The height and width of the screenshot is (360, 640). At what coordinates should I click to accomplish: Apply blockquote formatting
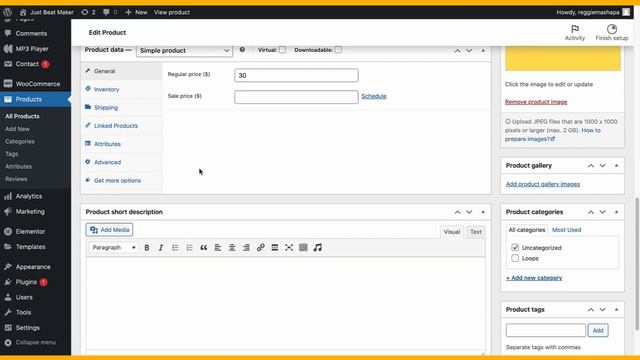pyautogui.click(x=204, y=247)
